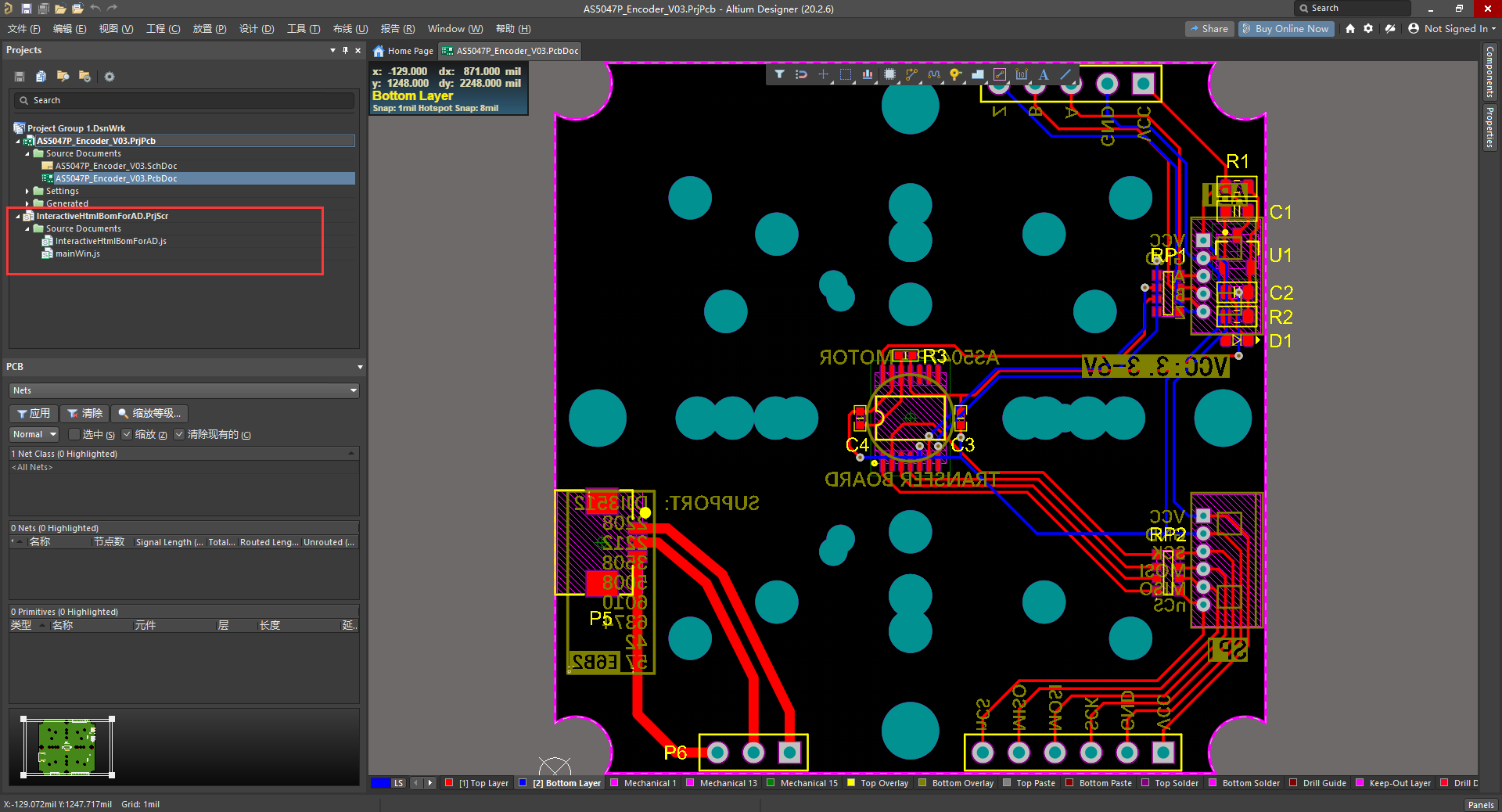Uncheck the 选中 (S) checkbox
The width and height of the screenshot is (1502, 812).
[x=74, y=434]
